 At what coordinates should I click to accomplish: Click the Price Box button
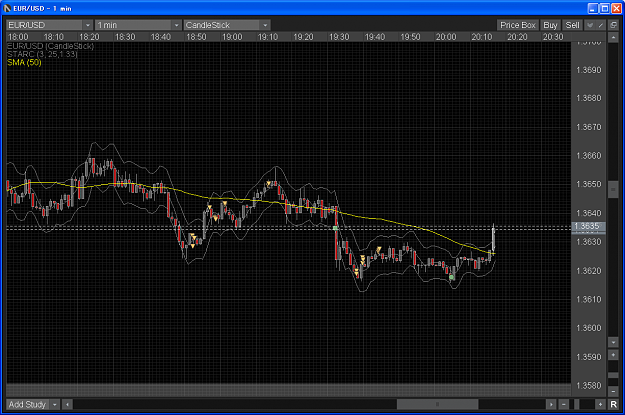point(517,25)
